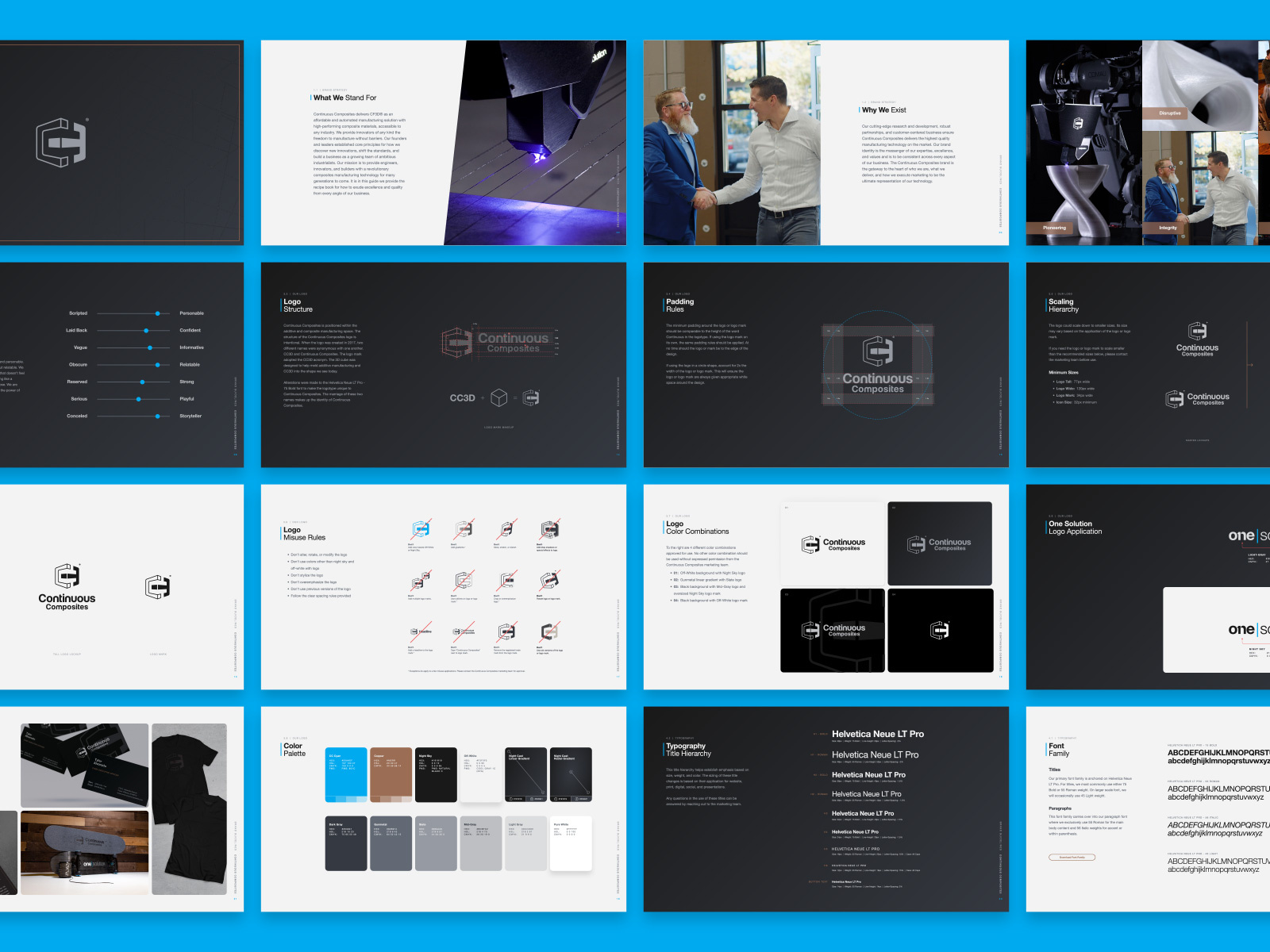View the skateboard mockup photo
Screen dimensions: 1270x952
[85, 853]
